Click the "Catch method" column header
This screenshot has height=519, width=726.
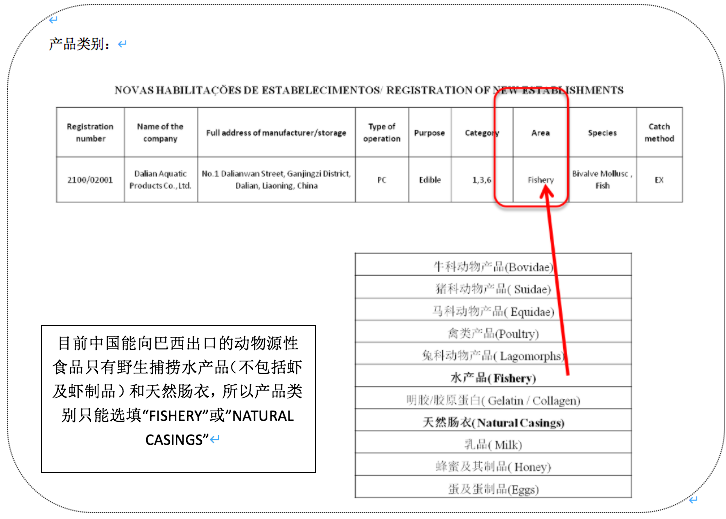pyautogui.click(x=659, y=133)
